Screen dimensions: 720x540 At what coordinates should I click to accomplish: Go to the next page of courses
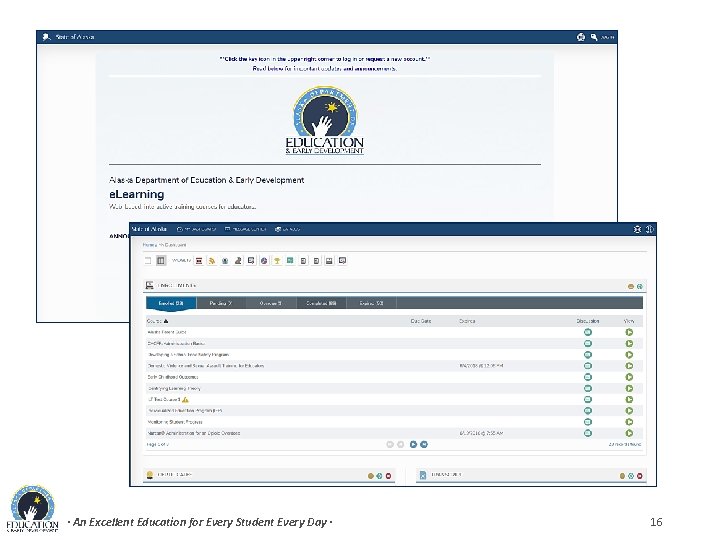pyautogui.click(x=413, y=444)
